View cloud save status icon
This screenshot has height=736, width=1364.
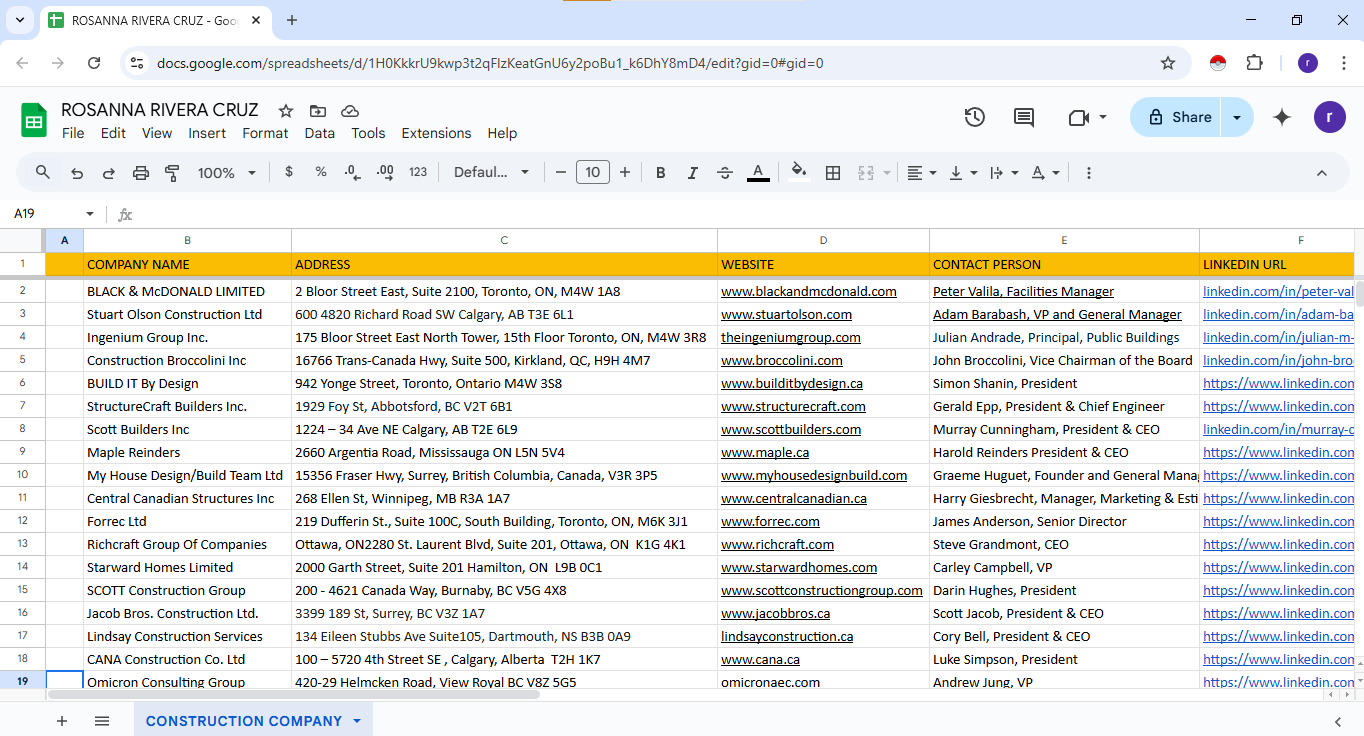tap(350, 111)
